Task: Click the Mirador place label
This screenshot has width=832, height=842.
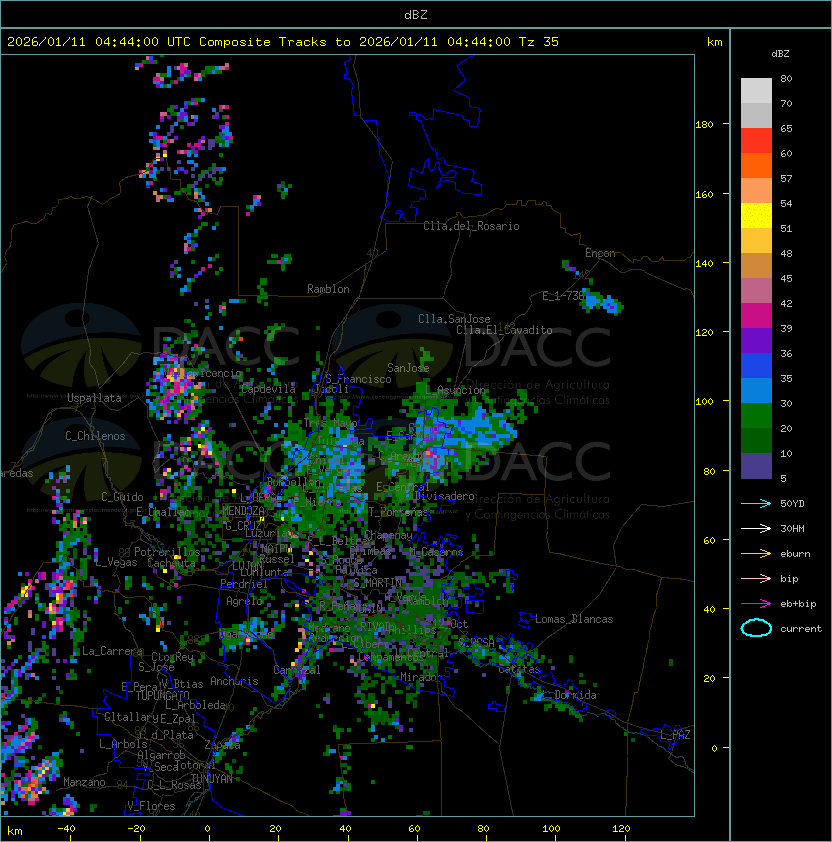Action: point(421,677)
